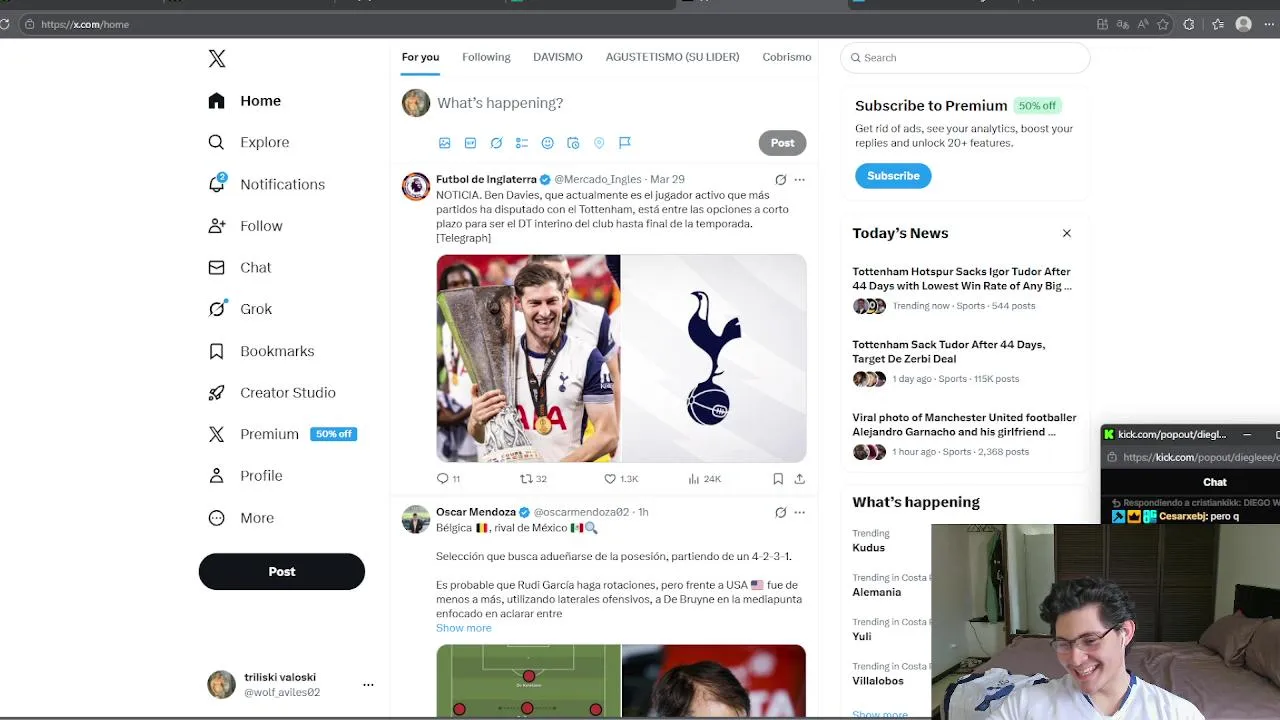This screenshot has height=720, width=1280.
Task: Expand the More menu in sidebar
Action: [x=241, y=518]
